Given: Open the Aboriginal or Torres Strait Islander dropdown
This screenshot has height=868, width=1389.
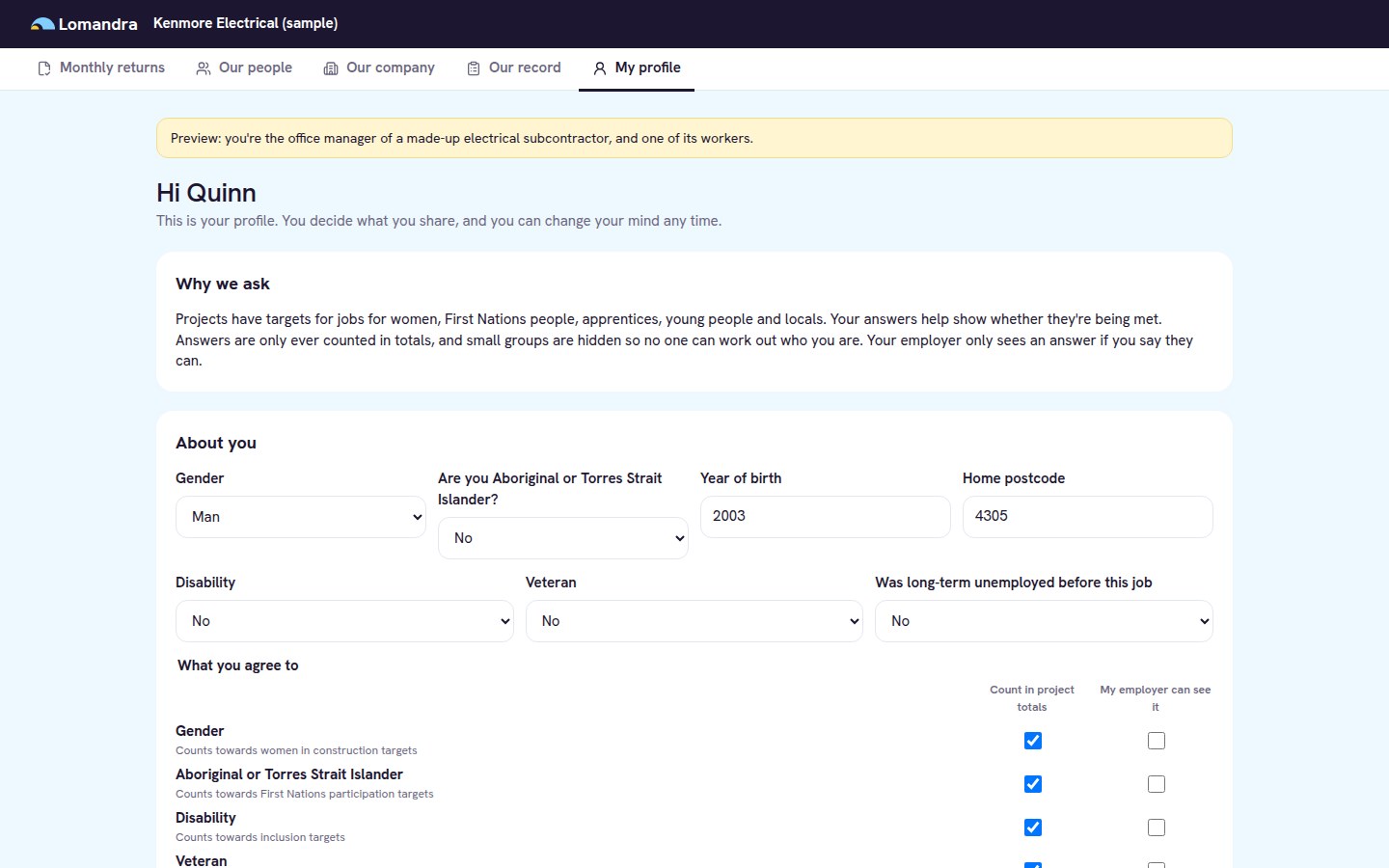Looking at the screenshot, I should click(x=563, y=538).
